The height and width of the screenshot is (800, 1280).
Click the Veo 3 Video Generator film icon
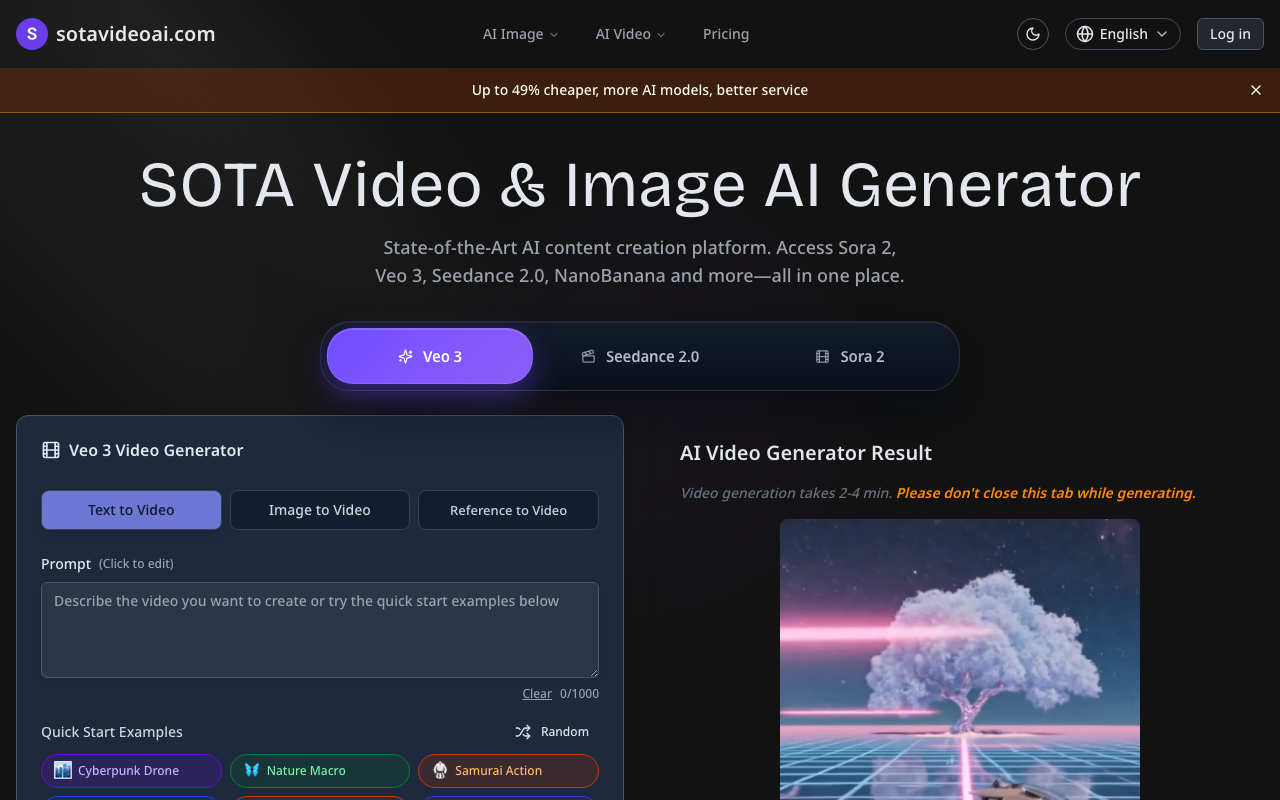click(x=51, y=450)
